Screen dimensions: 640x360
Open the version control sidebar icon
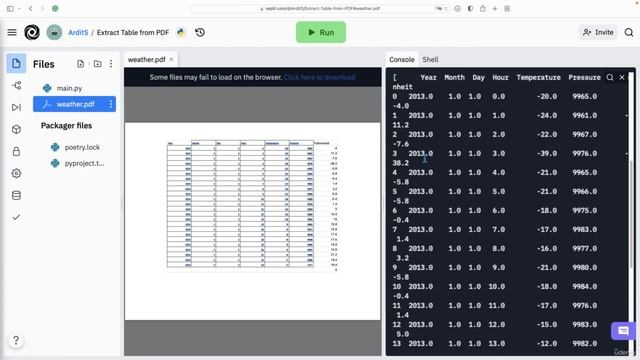pos(16,85)
